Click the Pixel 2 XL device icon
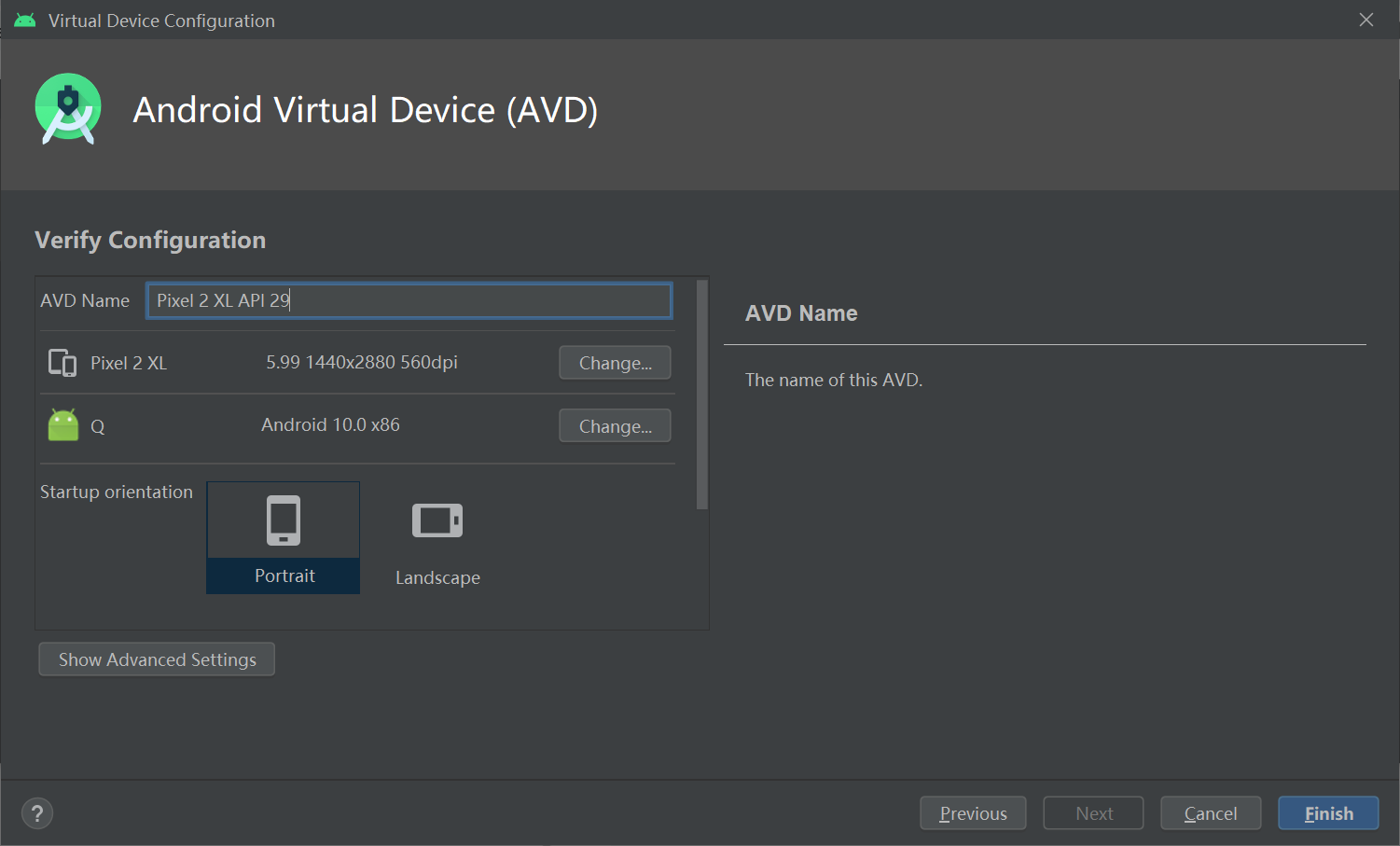 pyautogui.click(x=62, y=363)
